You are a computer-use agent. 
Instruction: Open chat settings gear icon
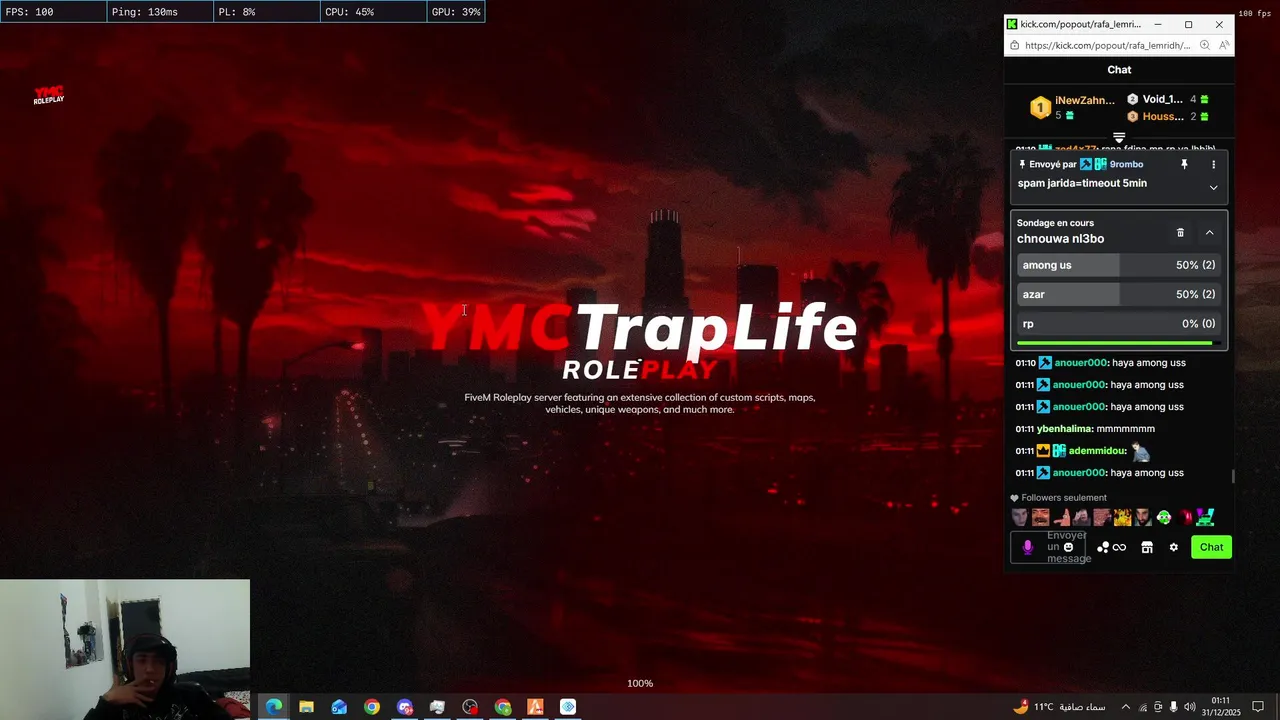(x=1174, y=547)
